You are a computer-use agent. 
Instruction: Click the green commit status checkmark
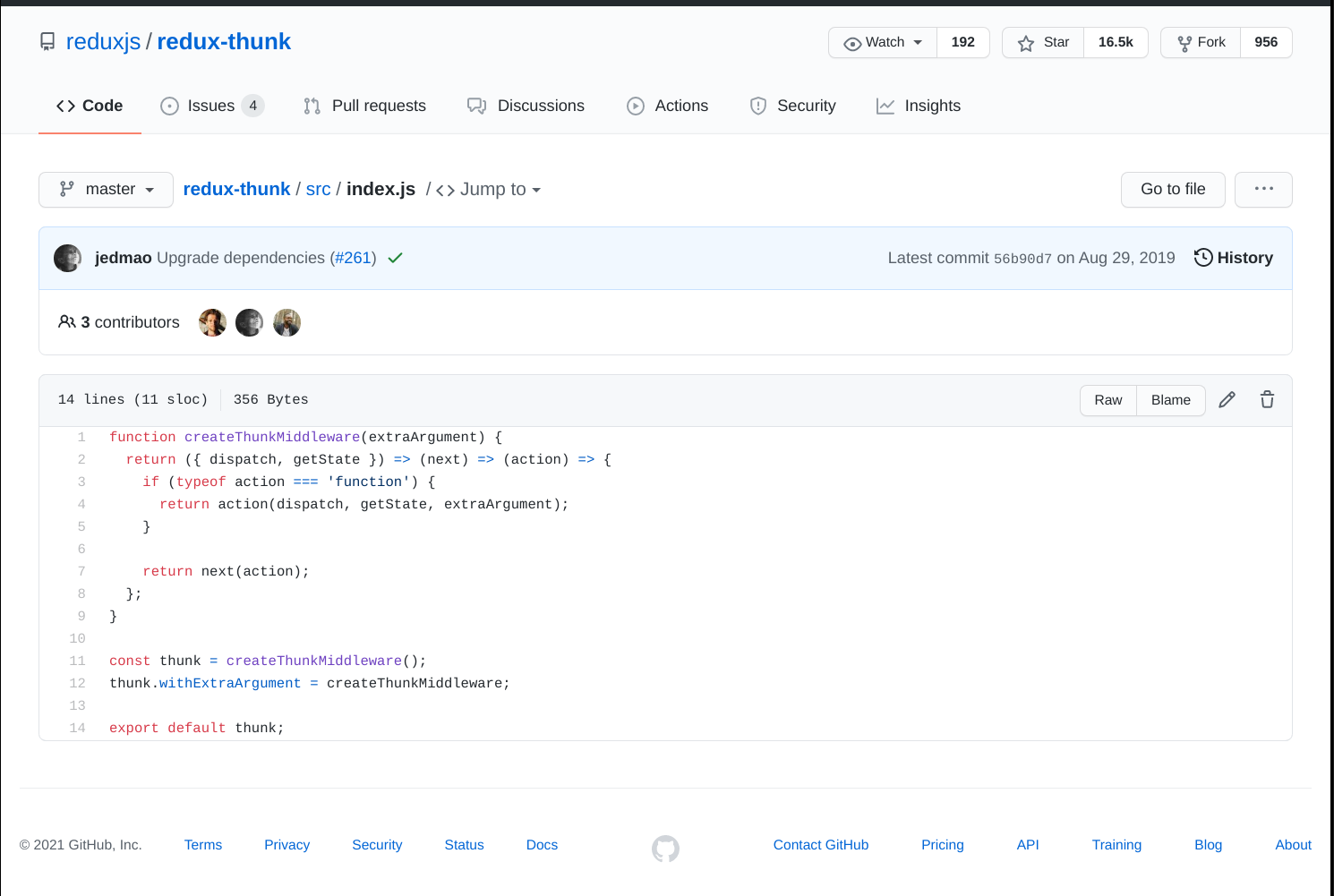pos(395,258)
